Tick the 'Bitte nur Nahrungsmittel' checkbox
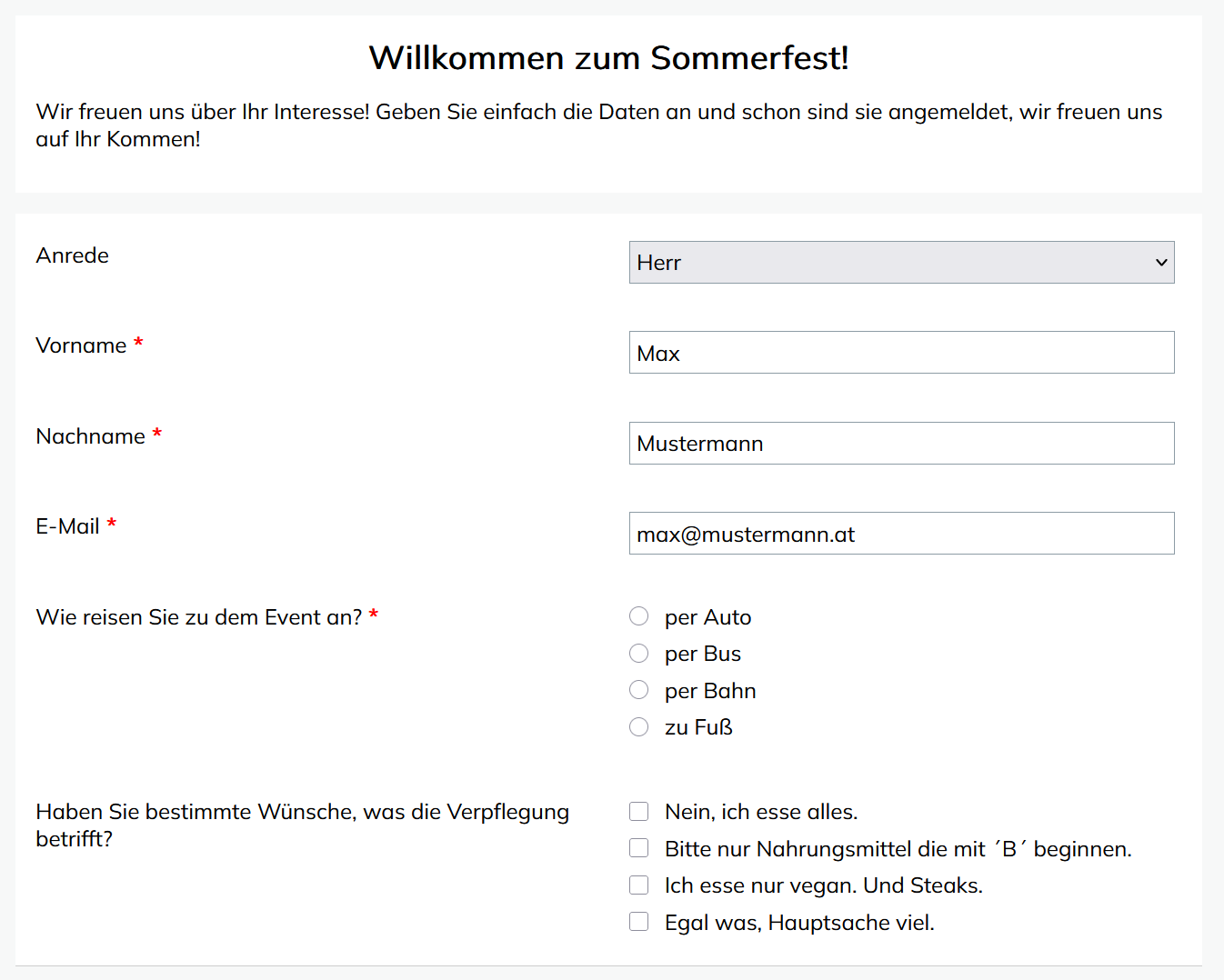The width and height of the screenshot is (1224, 980). [639, 849]
